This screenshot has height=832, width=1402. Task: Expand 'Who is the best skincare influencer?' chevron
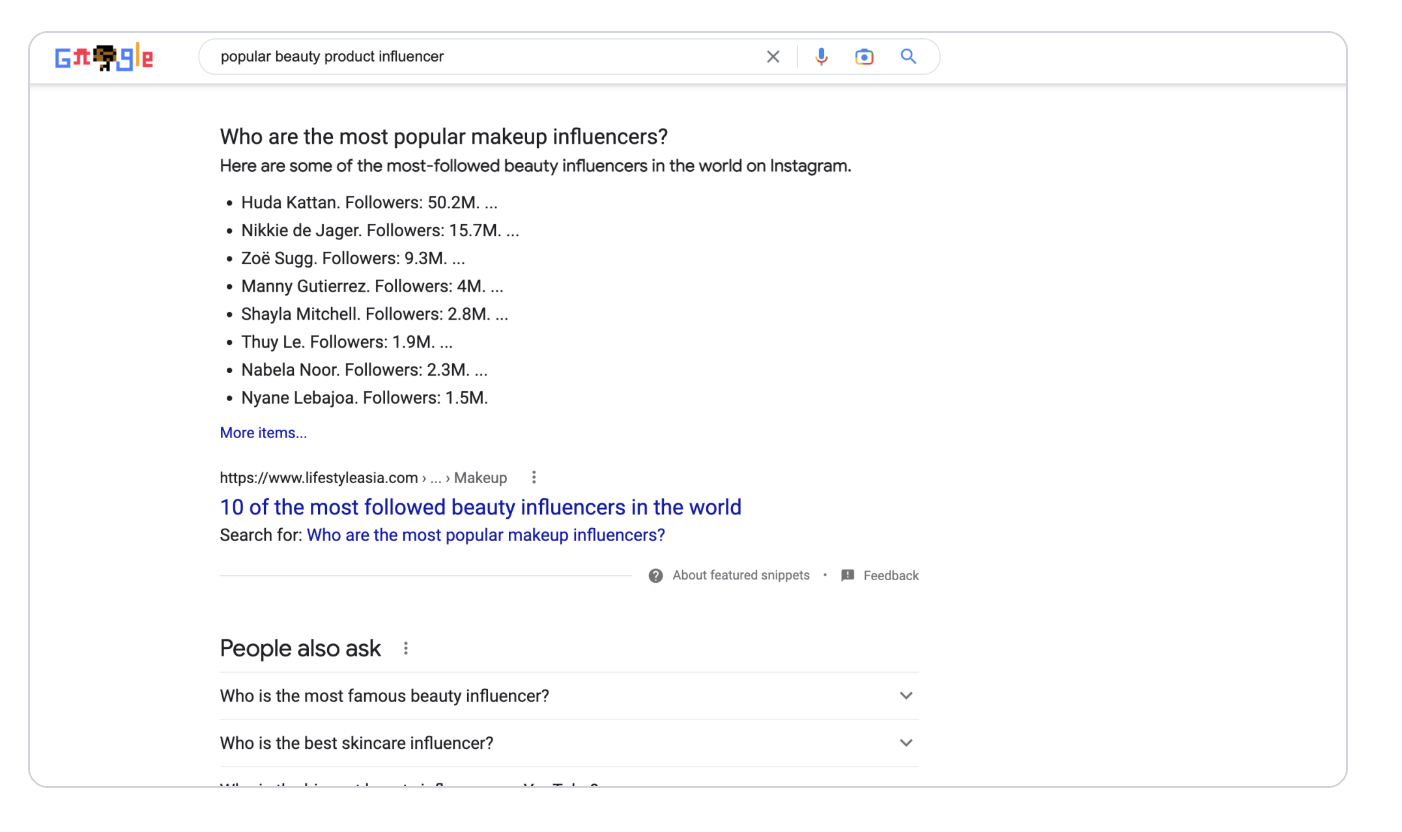point(906,743)
